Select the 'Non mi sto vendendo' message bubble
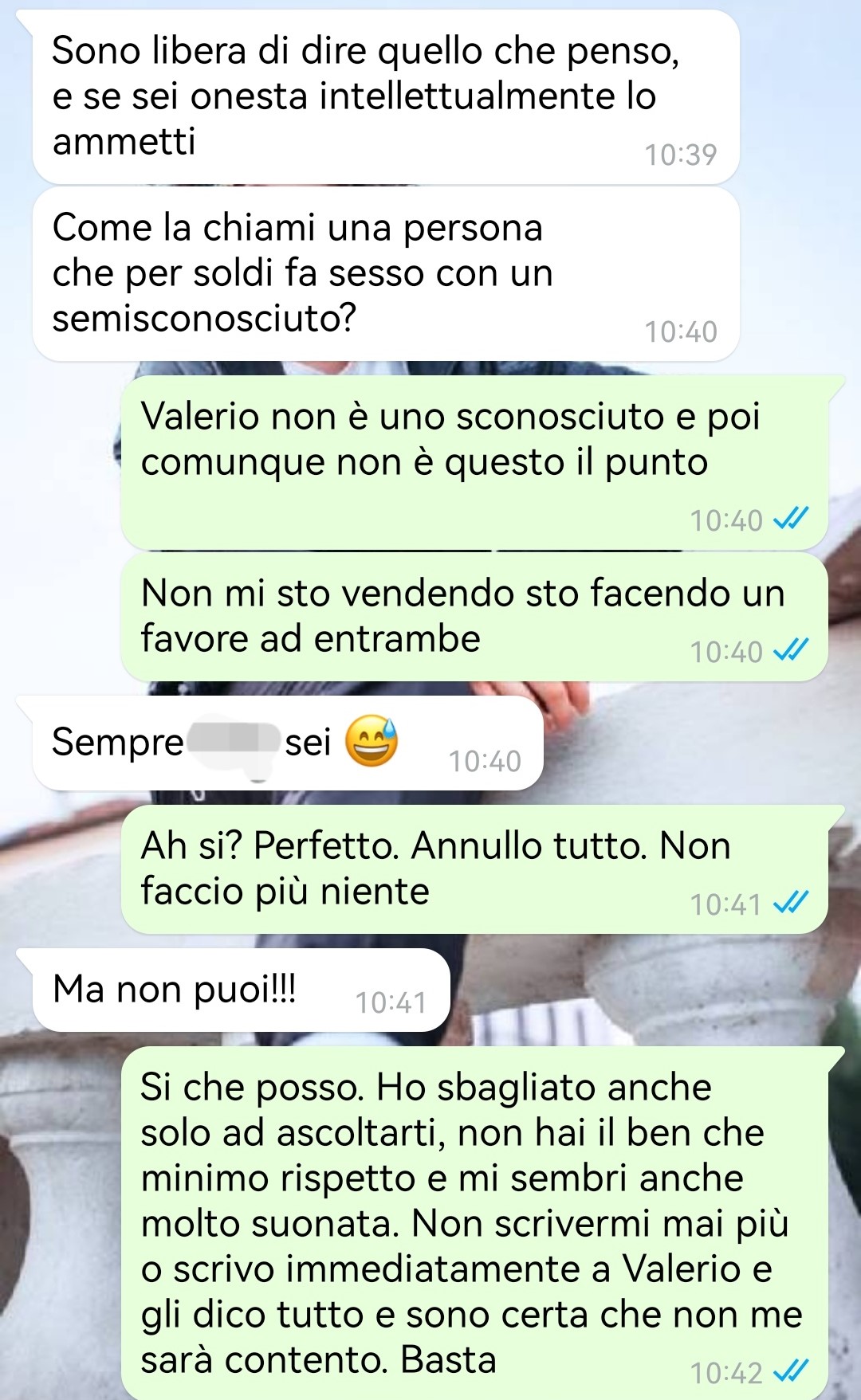The width and height of the screenshot is (861, 1400). (474, 617)
